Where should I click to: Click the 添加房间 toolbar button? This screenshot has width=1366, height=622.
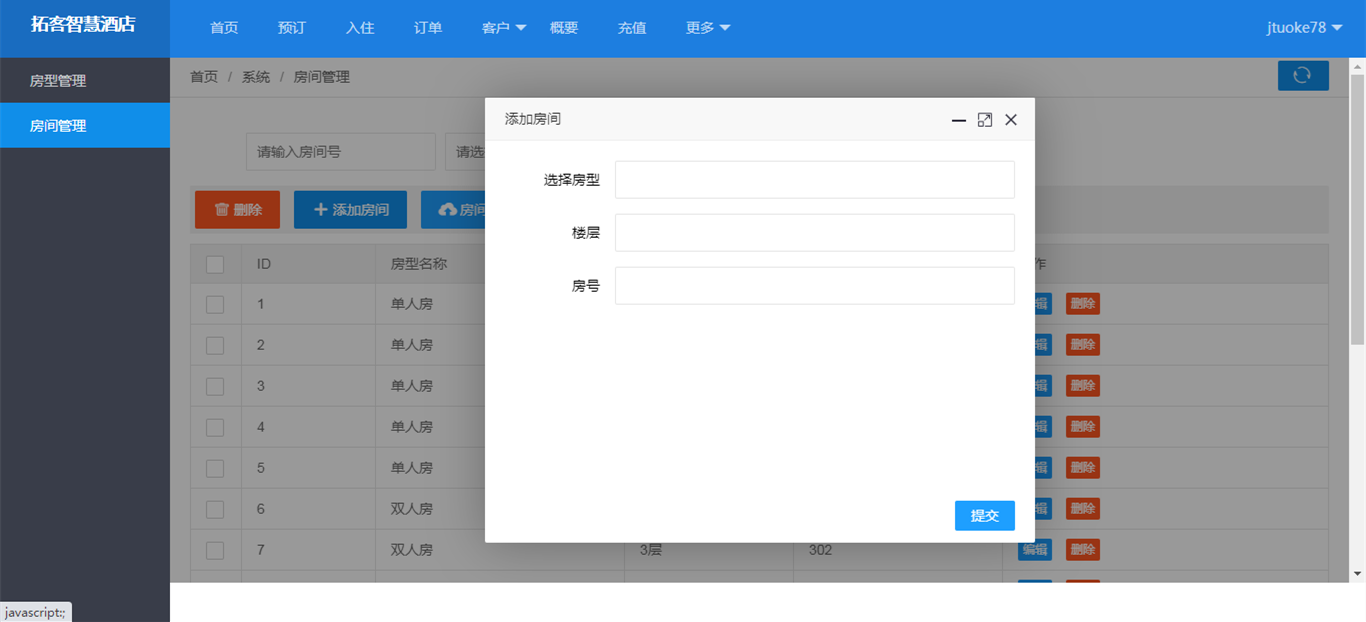(350, 210)
